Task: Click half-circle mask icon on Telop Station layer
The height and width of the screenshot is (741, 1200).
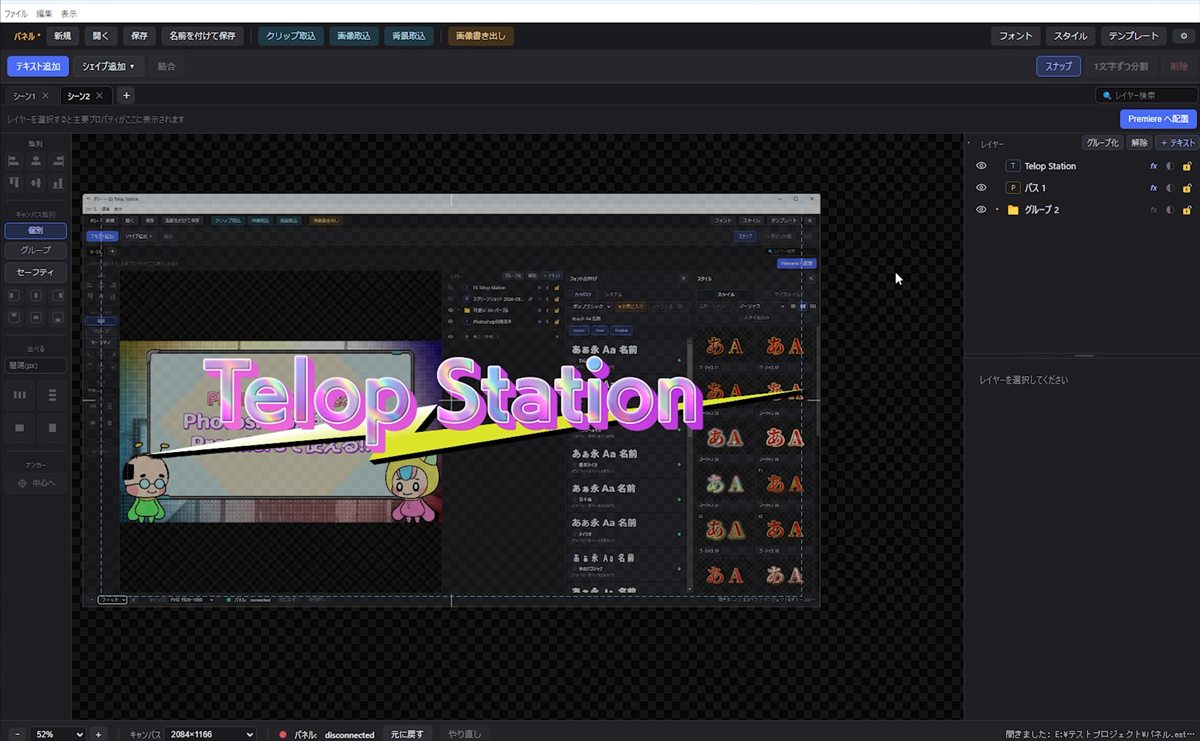Action: tap(1170, 166)
